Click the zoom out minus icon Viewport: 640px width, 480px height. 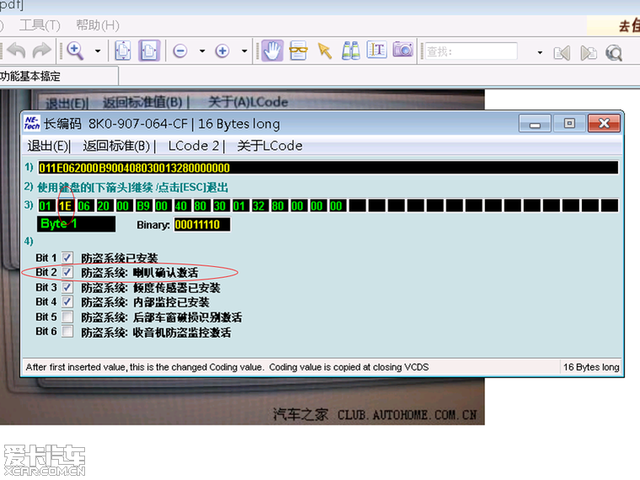(180, 50)
